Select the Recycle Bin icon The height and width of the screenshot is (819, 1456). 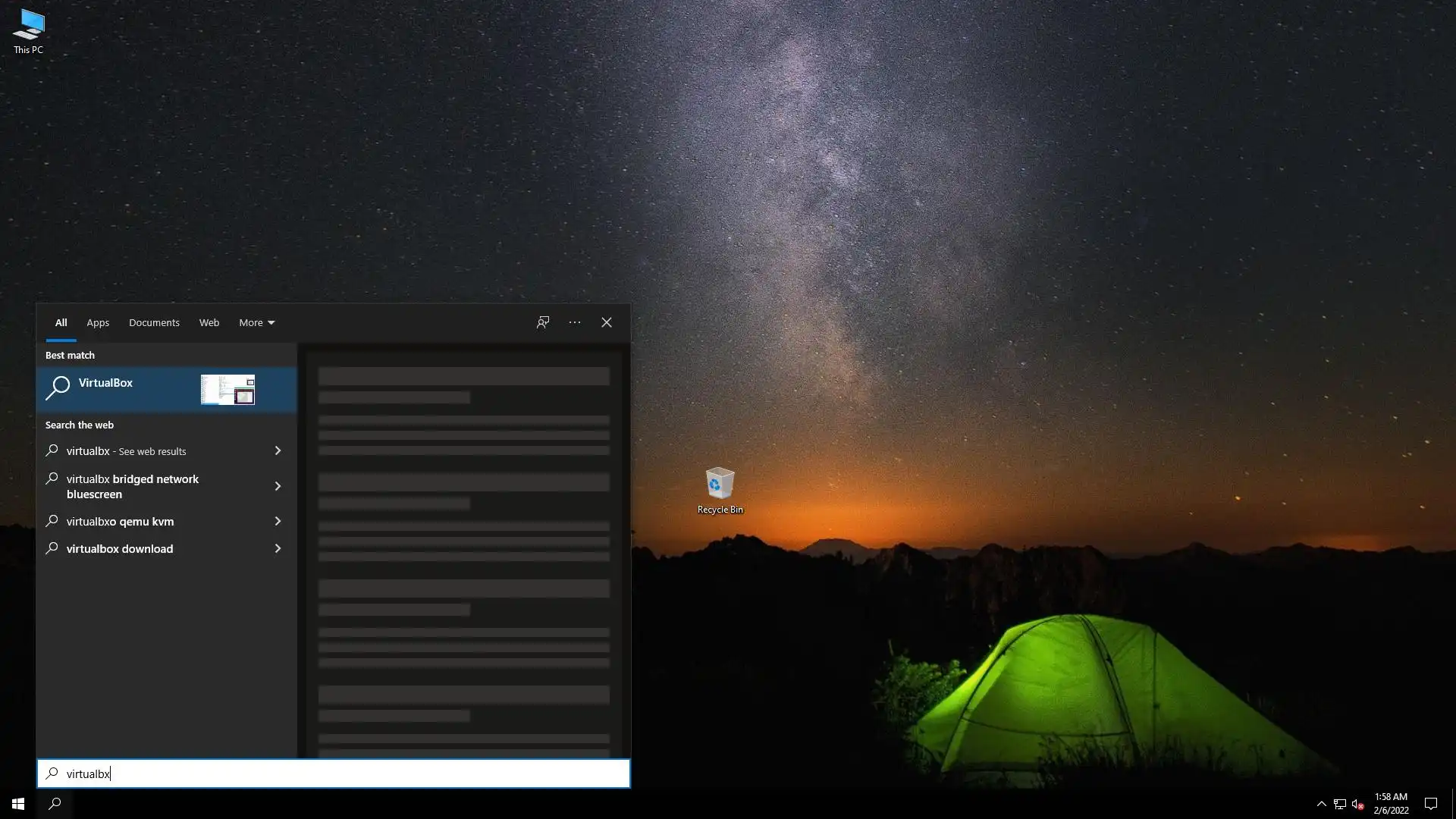click(x=720, y=489)
